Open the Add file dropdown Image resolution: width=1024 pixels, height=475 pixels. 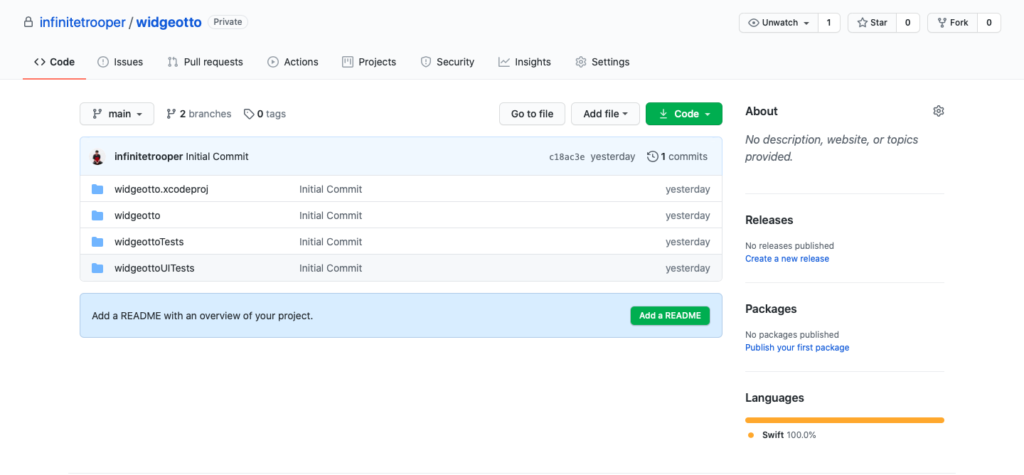605,114
